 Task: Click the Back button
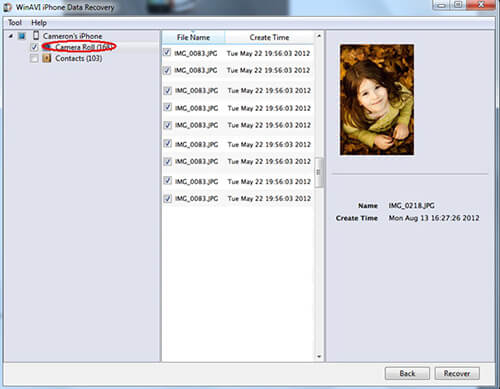click(x=407, y=373)
